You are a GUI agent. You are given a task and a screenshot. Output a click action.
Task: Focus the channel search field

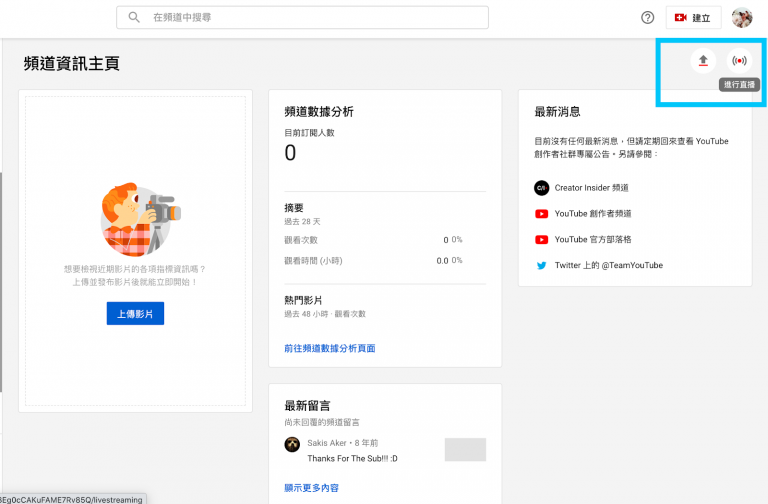click(x=302, y=17)
